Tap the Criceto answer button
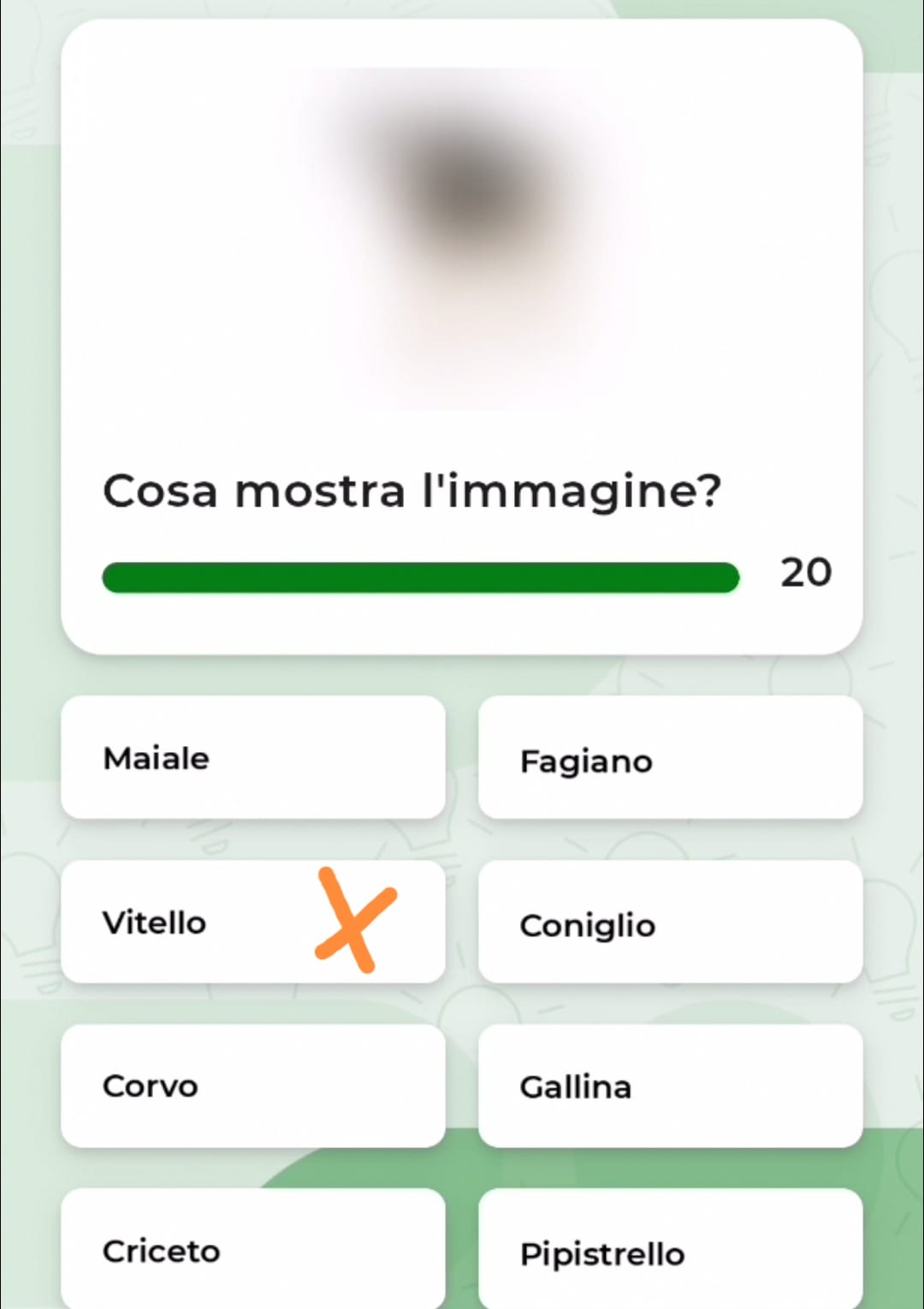Viewport: 924px width, 1309px height. (253, 1250)
